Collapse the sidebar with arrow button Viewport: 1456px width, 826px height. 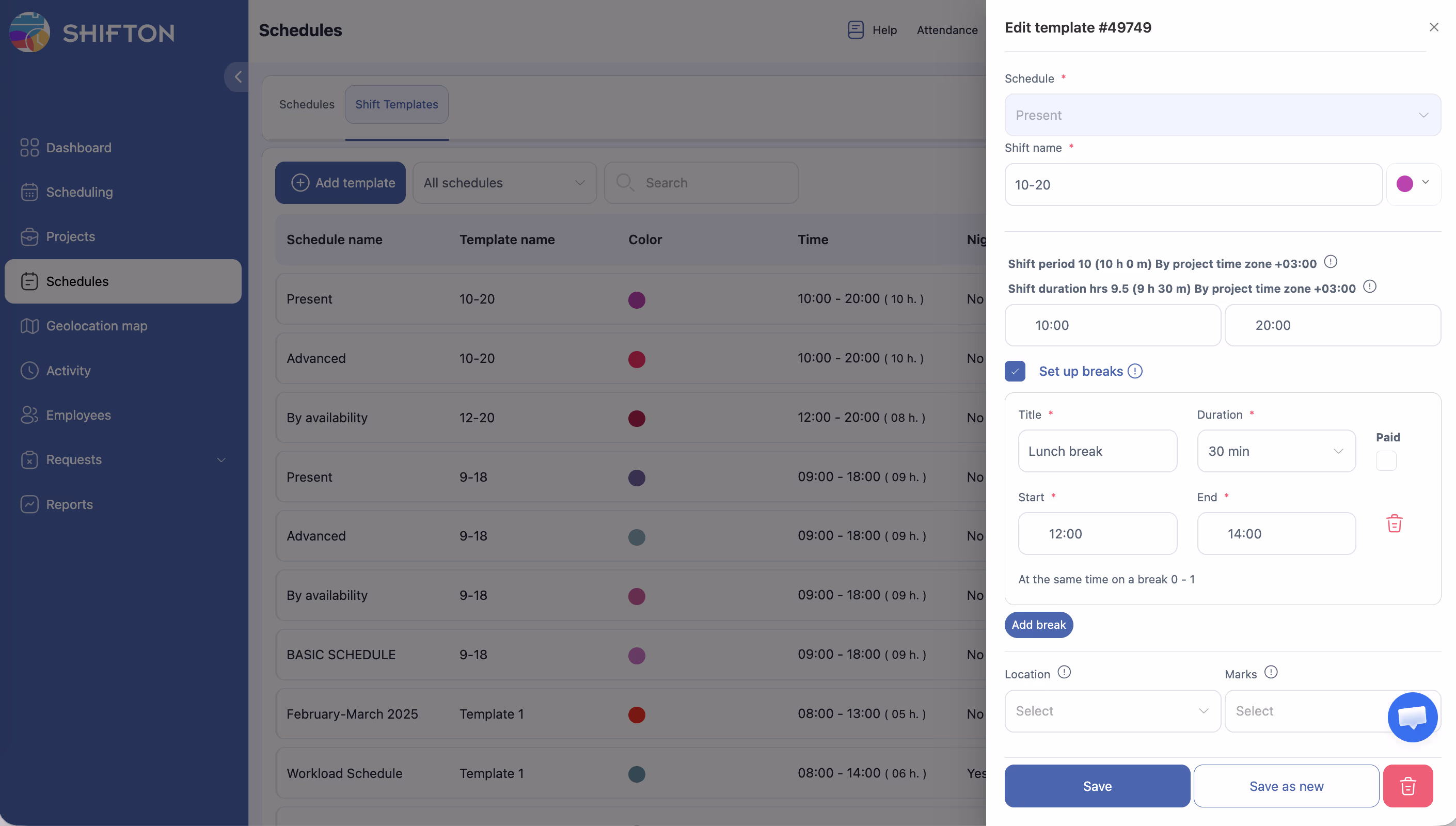pos(238,76)
